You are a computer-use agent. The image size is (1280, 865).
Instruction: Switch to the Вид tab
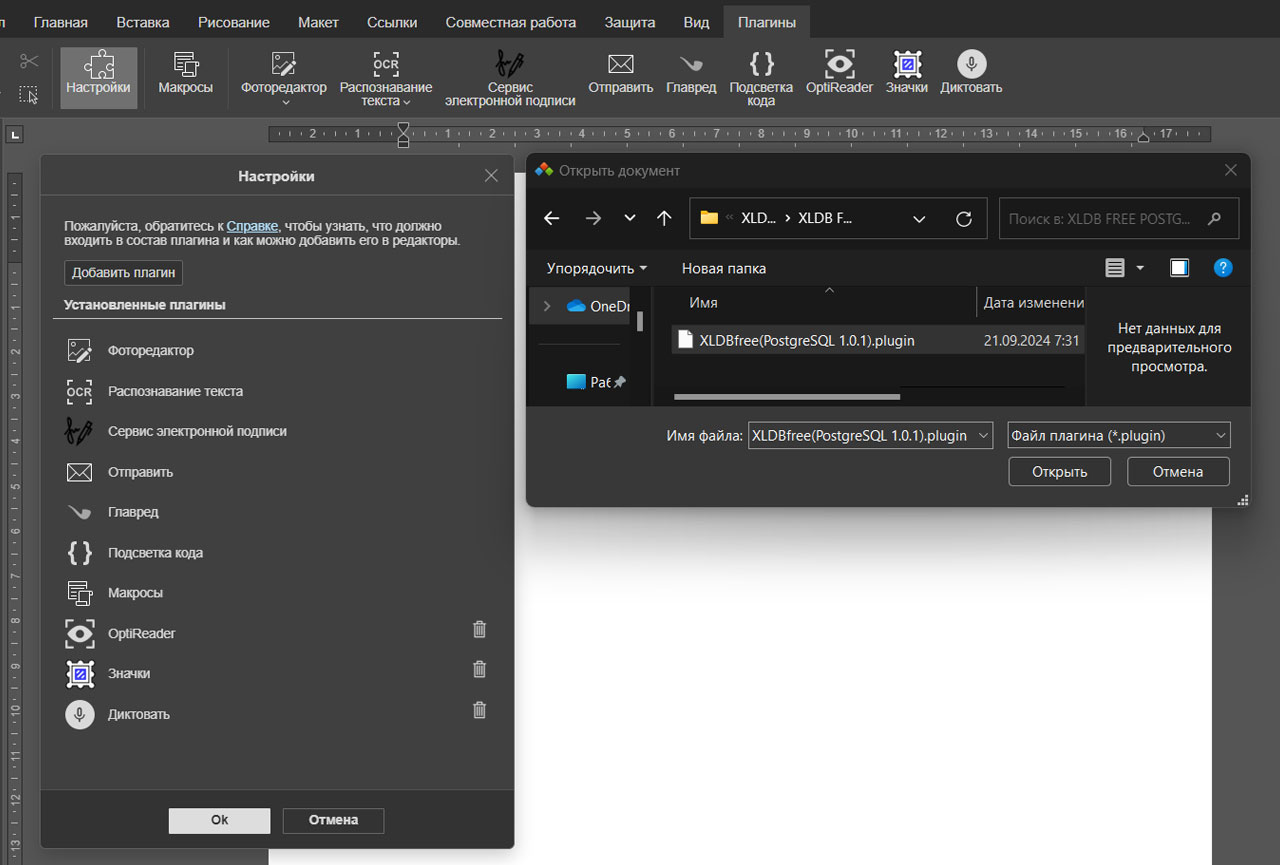coord(696,22)
